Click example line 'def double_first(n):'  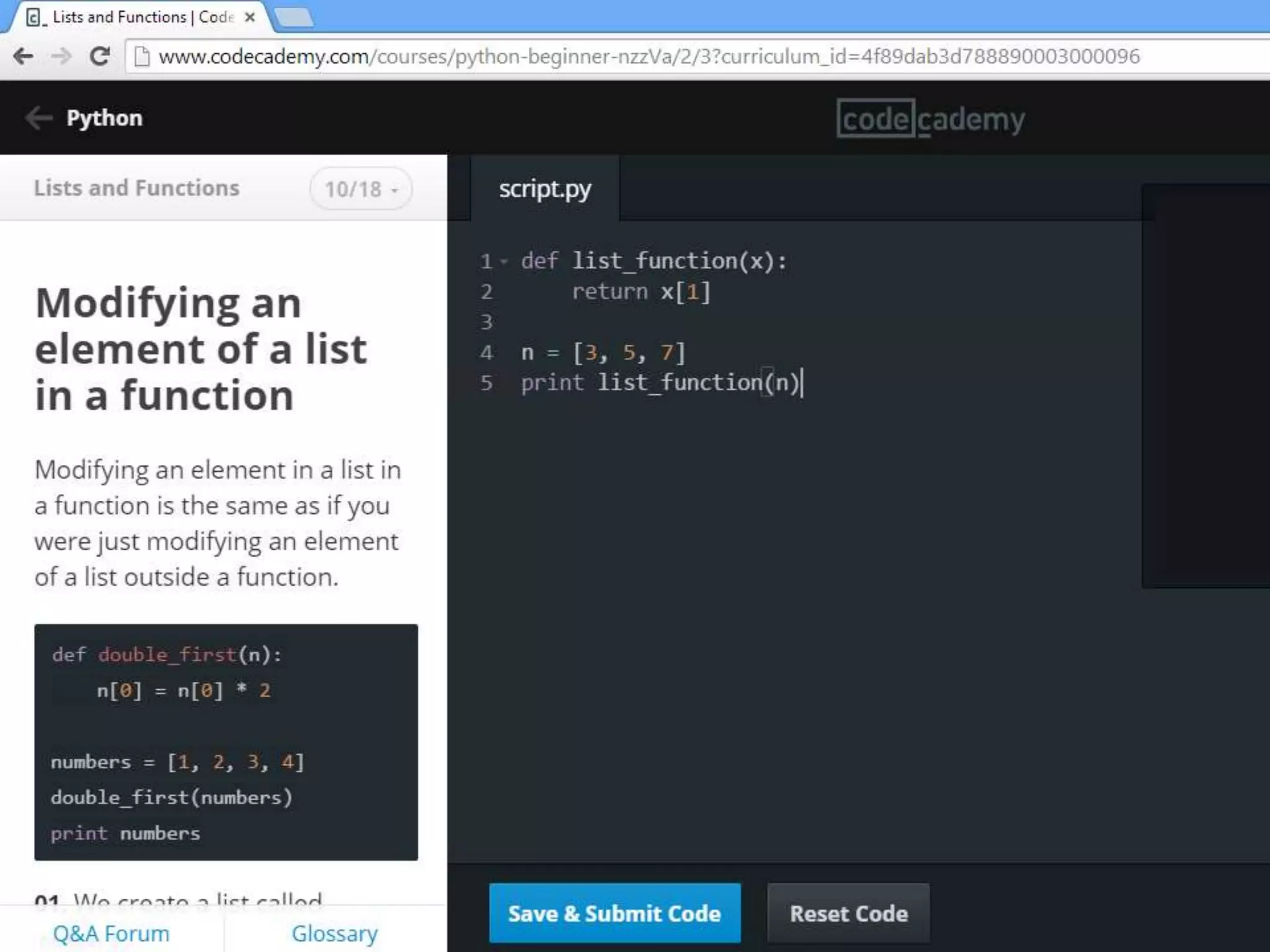click(167, 654)
